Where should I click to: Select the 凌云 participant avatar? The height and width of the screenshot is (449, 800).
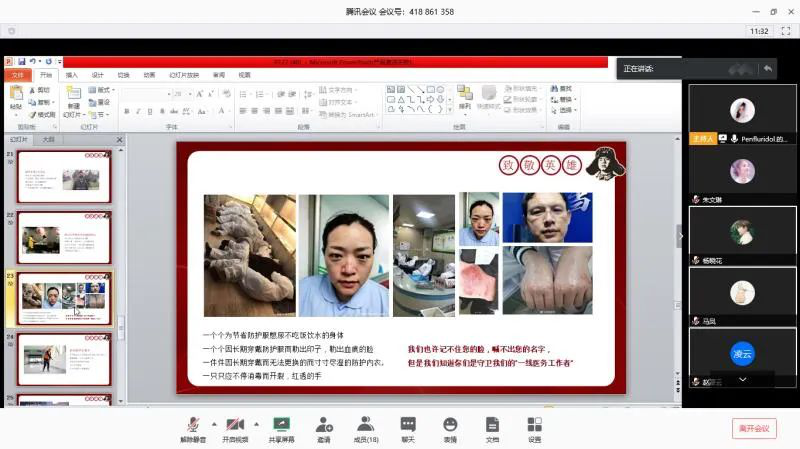(x=742, y=354)
